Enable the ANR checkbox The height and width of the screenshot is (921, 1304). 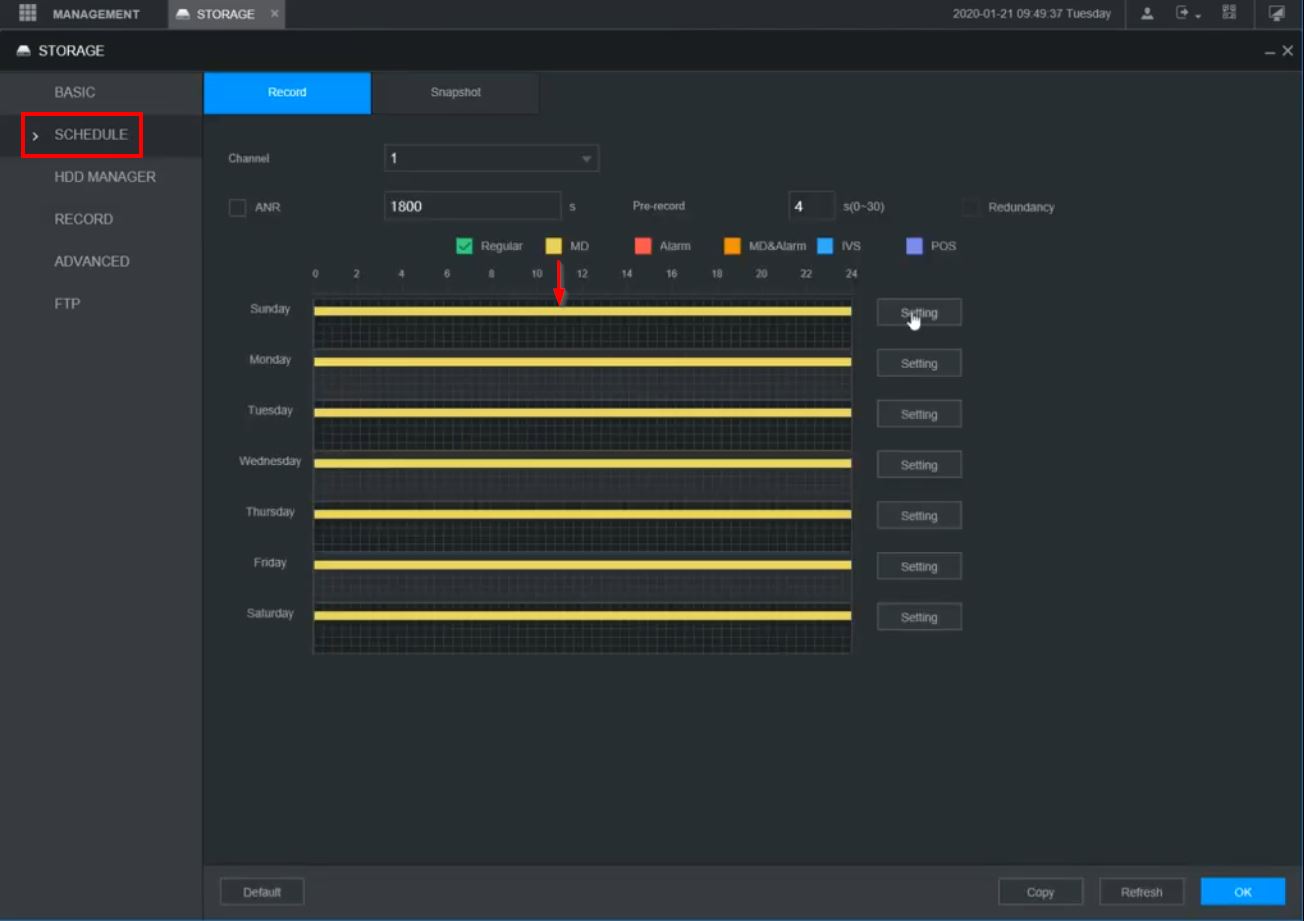pos(237,208)
